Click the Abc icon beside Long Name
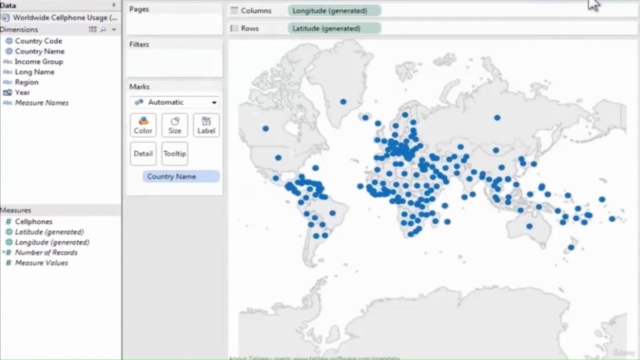Screen dimensions: 640x360 coord(8,72)
